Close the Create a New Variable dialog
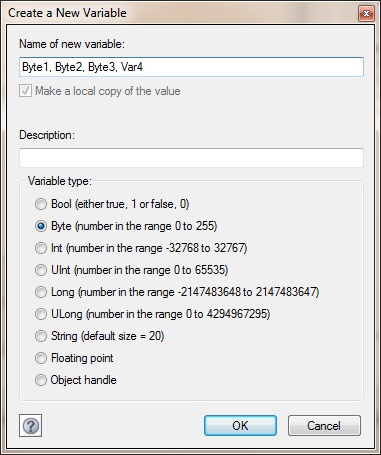Image resolution: width=381 pixels, height=455 pixels. pyautogui.click(x=366, y=14)
